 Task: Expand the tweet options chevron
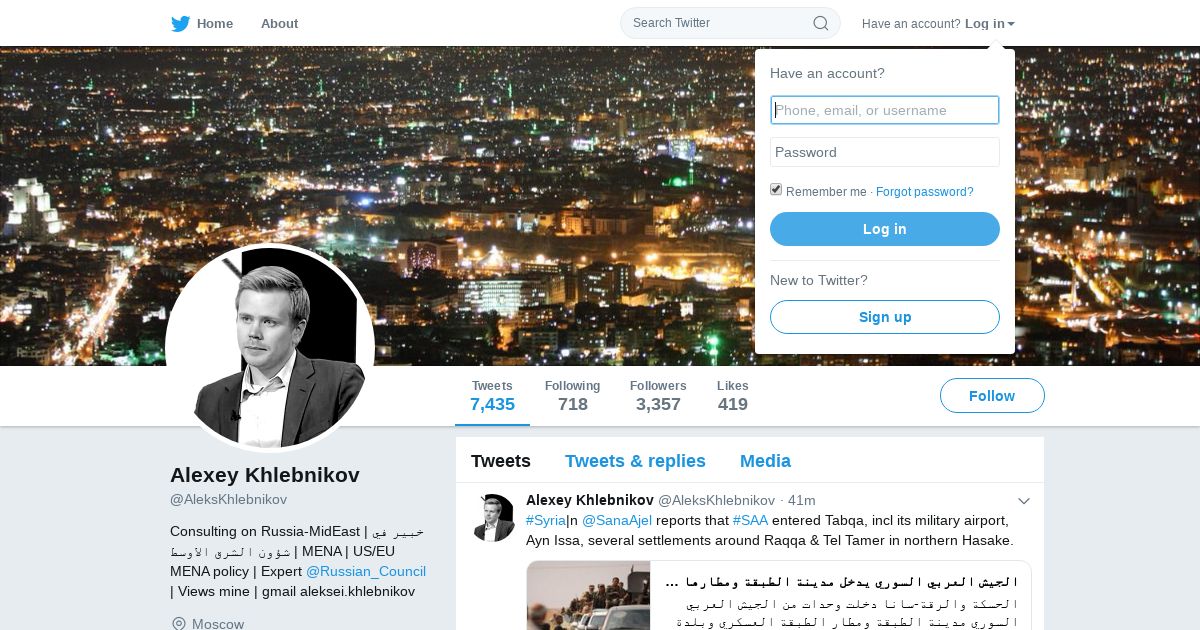1024,500
